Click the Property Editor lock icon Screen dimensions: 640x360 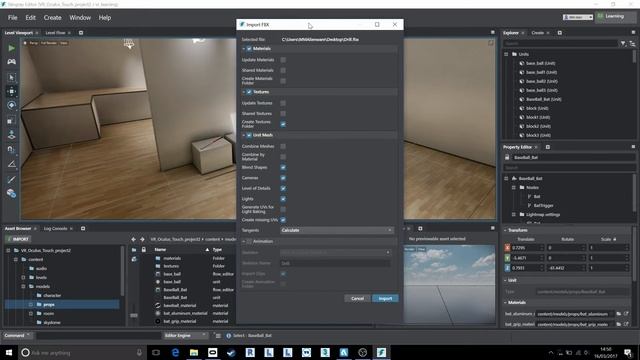point(507,158)
